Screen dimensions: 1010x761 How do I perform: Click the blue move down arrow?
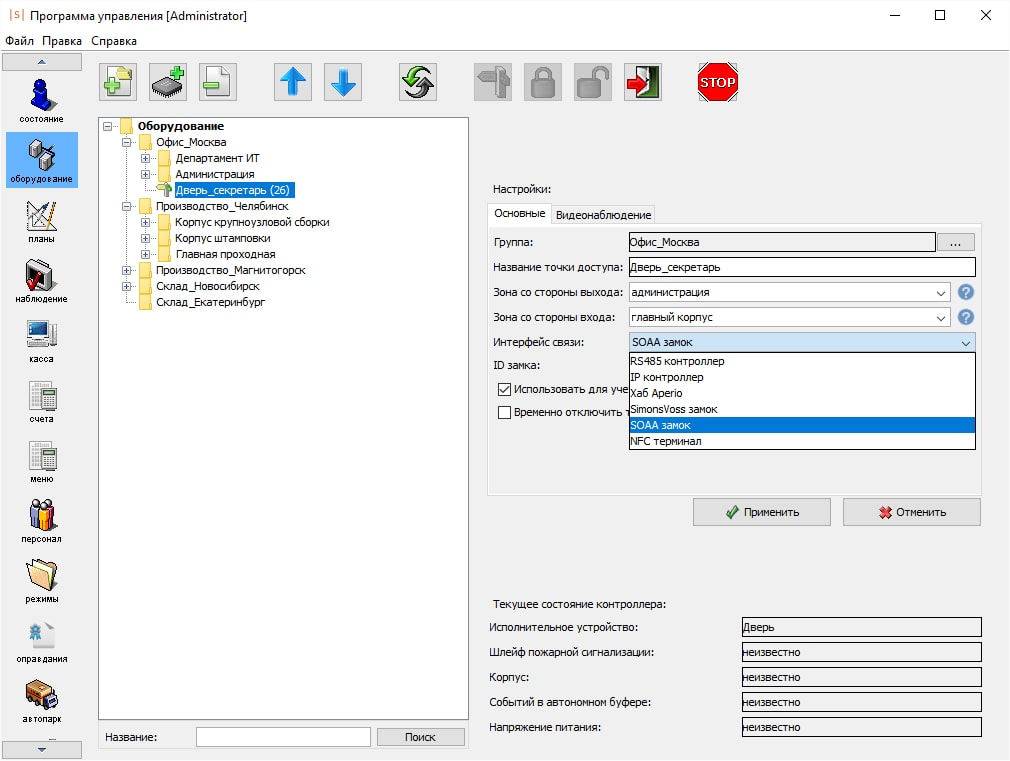point(343,82)
